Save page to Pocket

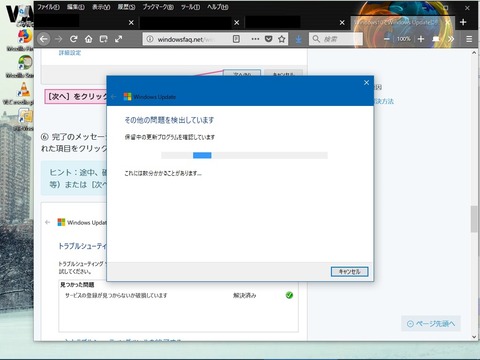pos(268,39)
